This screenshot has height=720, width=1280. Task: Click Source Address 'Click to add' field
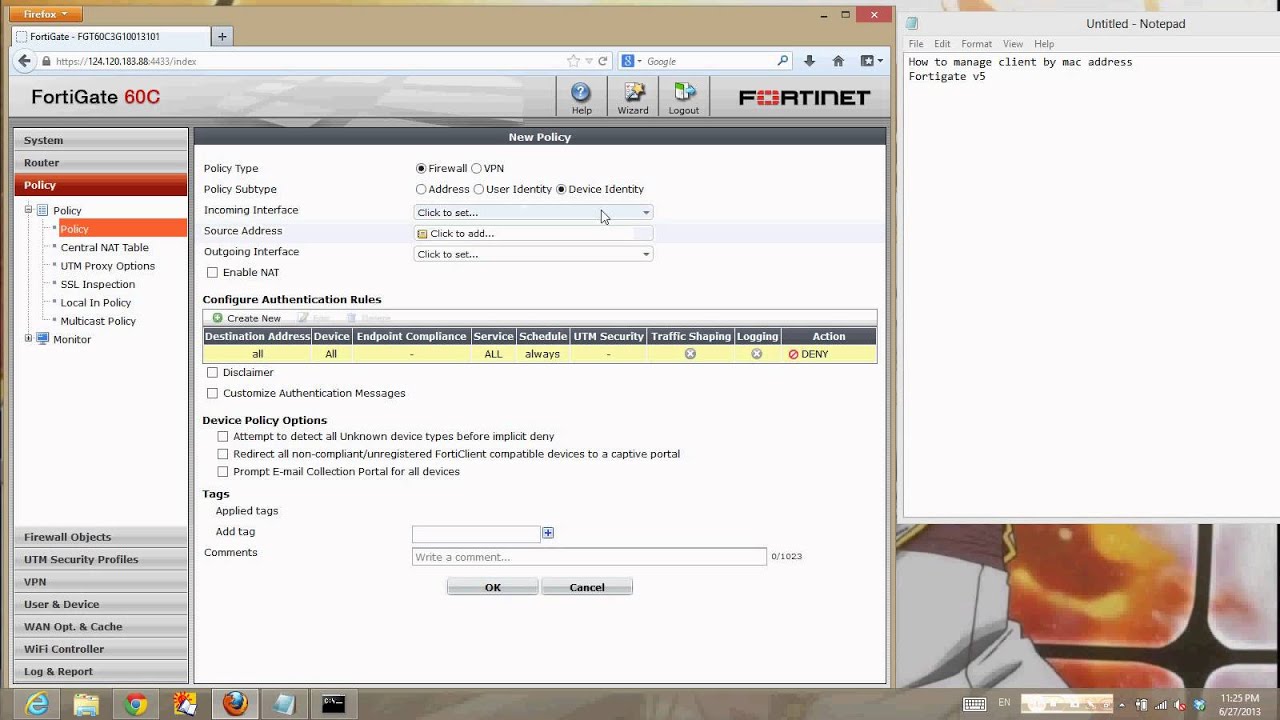533,233
